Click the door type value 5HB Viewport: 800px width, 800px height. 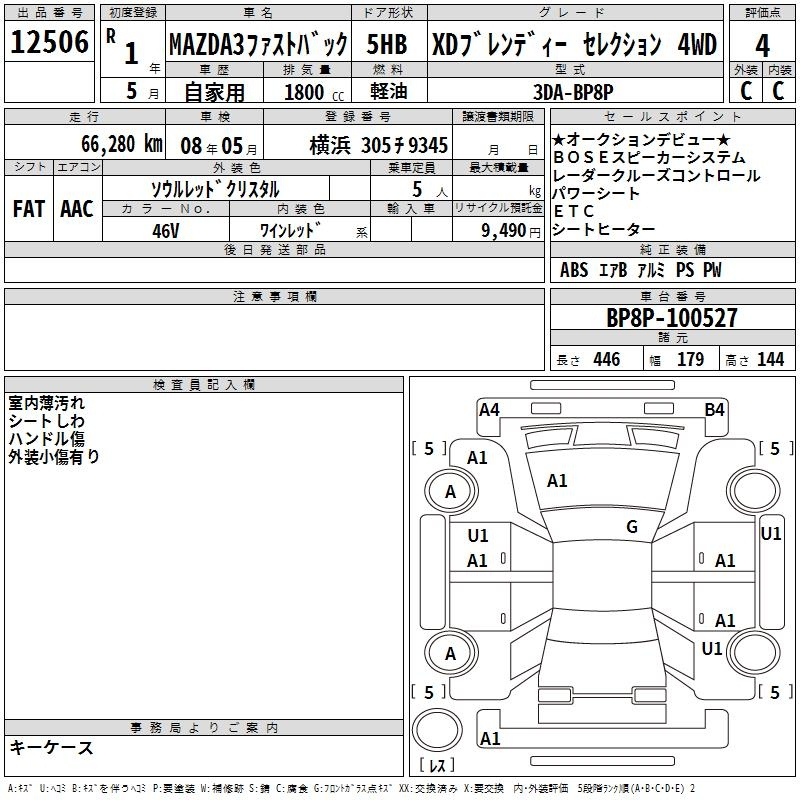point(387,44)
